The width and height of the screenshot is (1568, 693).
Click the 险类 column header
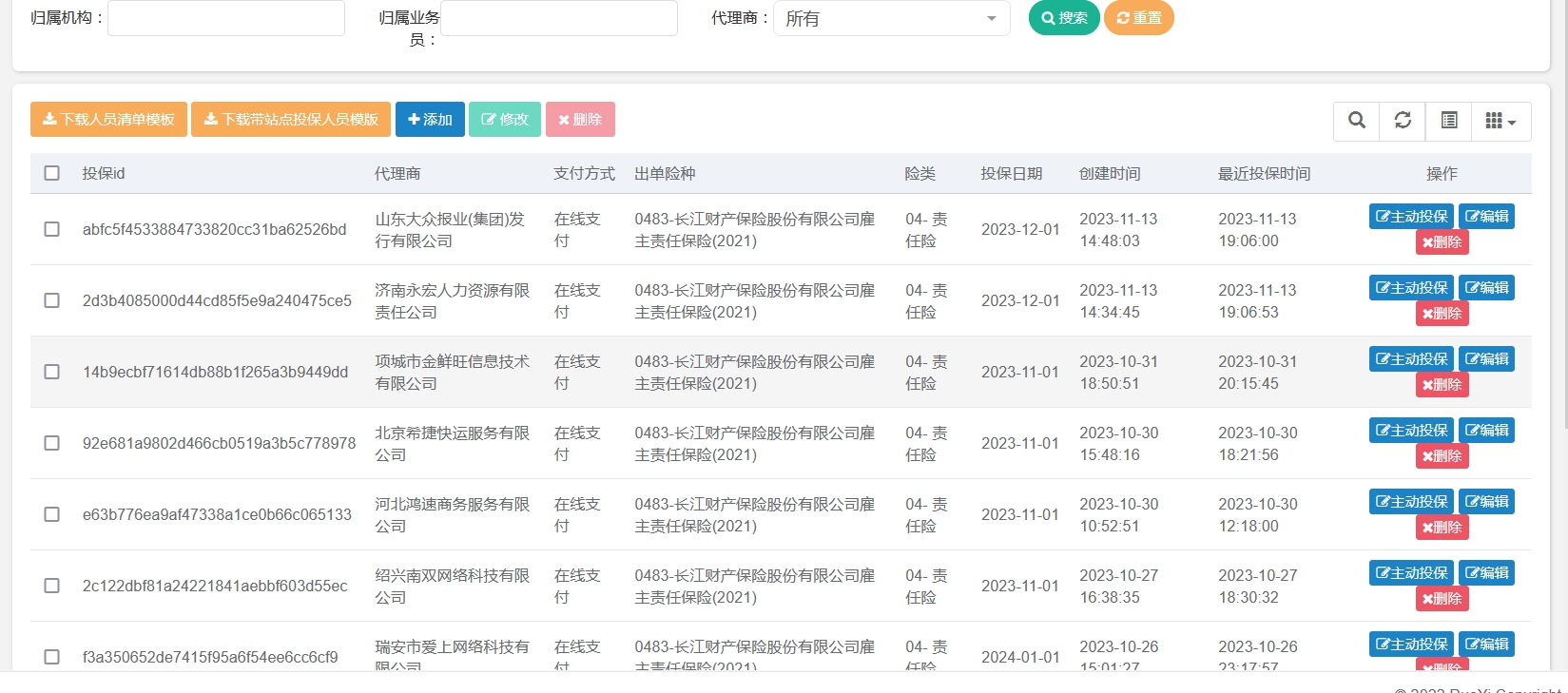pos(920,173)
